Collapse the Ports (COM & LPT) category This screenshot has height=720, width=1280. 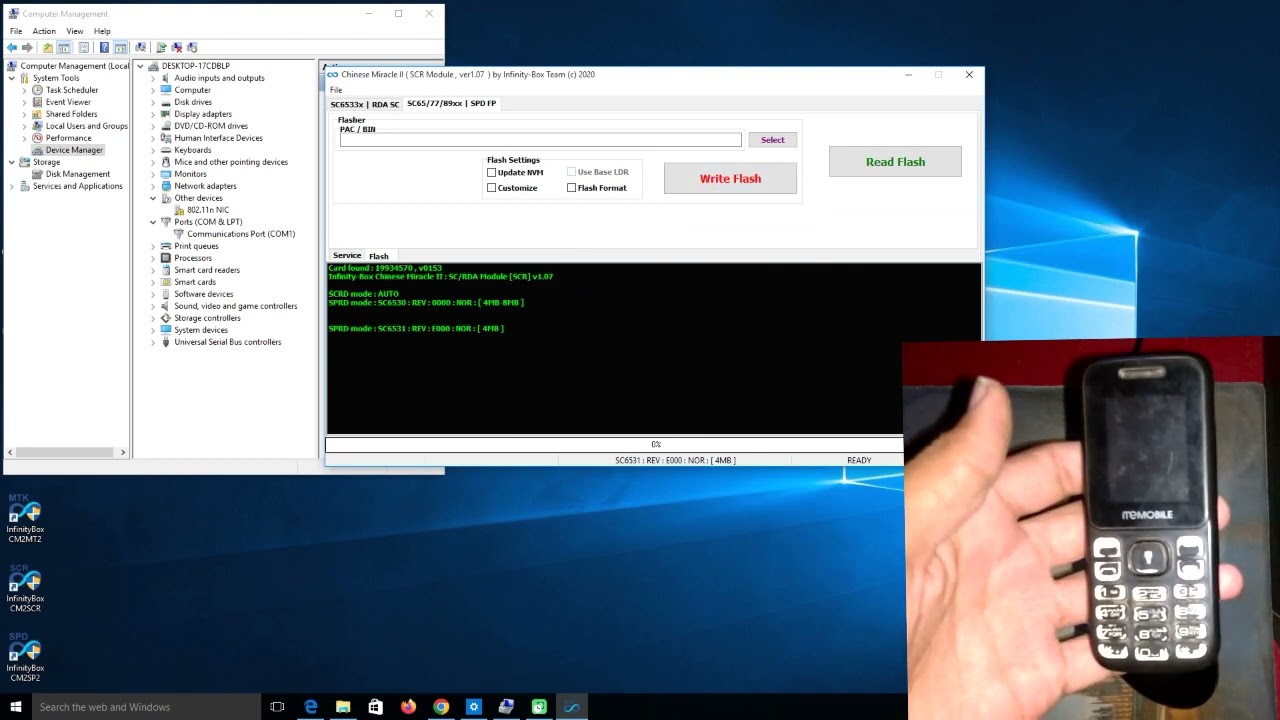[x=153, y=222]
